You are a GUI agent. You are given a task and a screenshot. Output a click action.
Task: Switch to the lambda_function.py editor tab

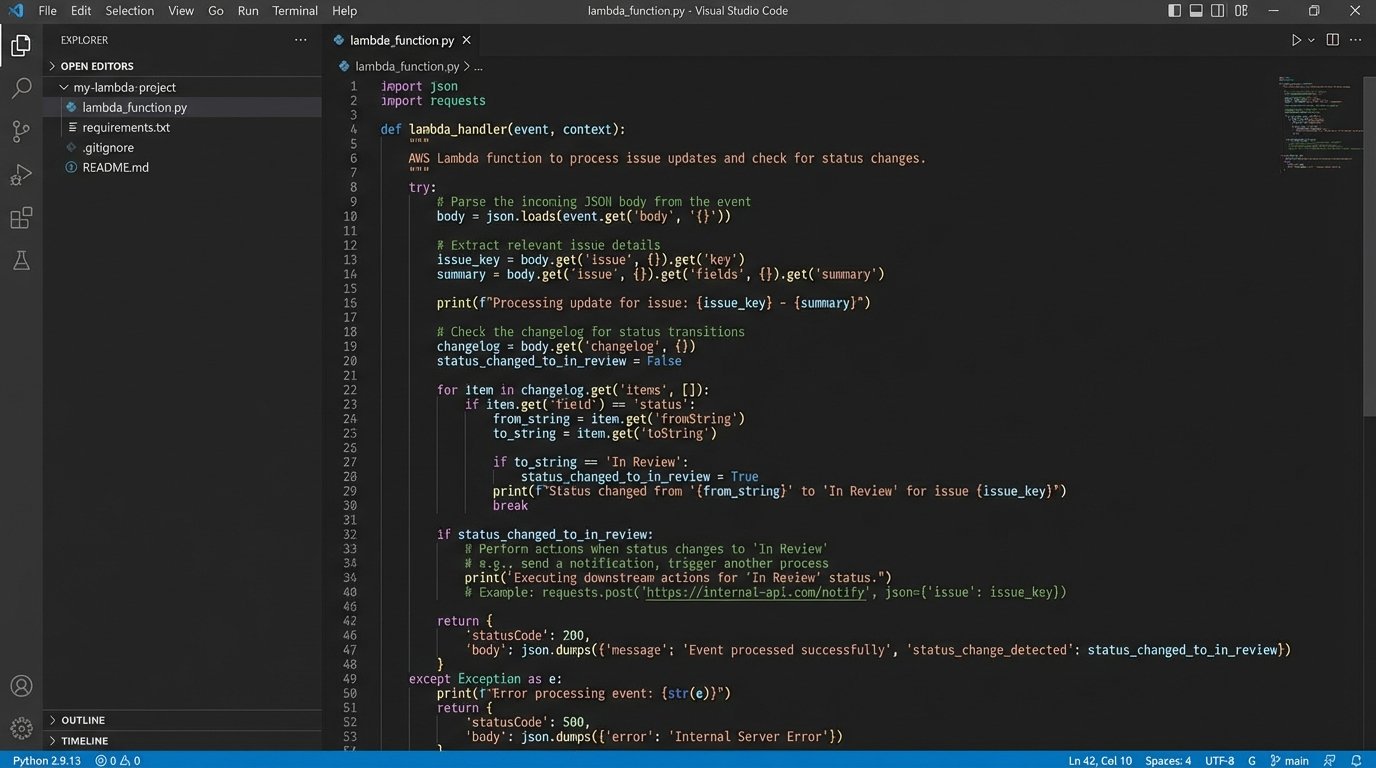click(400, 40)
